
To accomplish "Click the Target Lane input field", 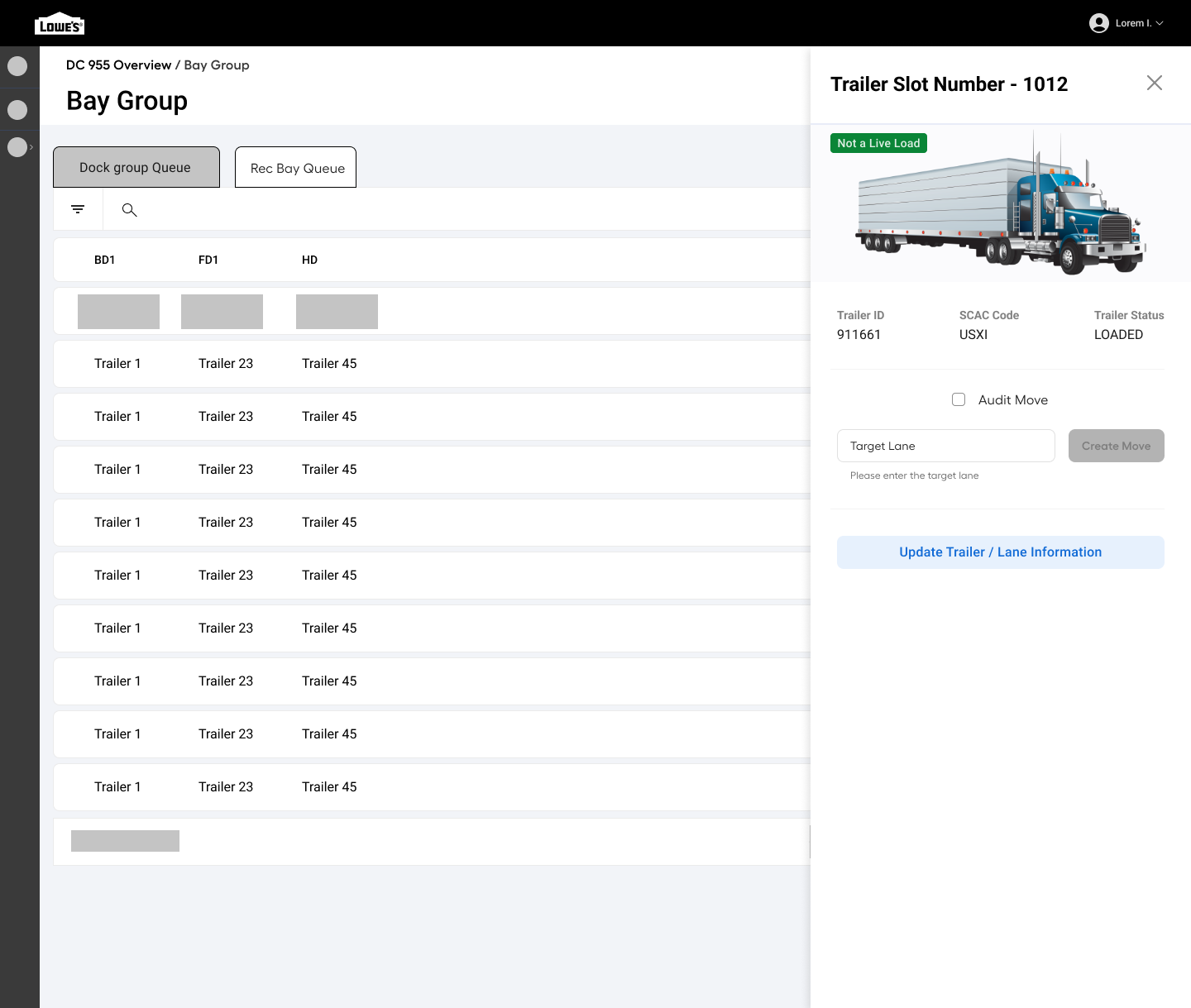I will coord(945,446).
